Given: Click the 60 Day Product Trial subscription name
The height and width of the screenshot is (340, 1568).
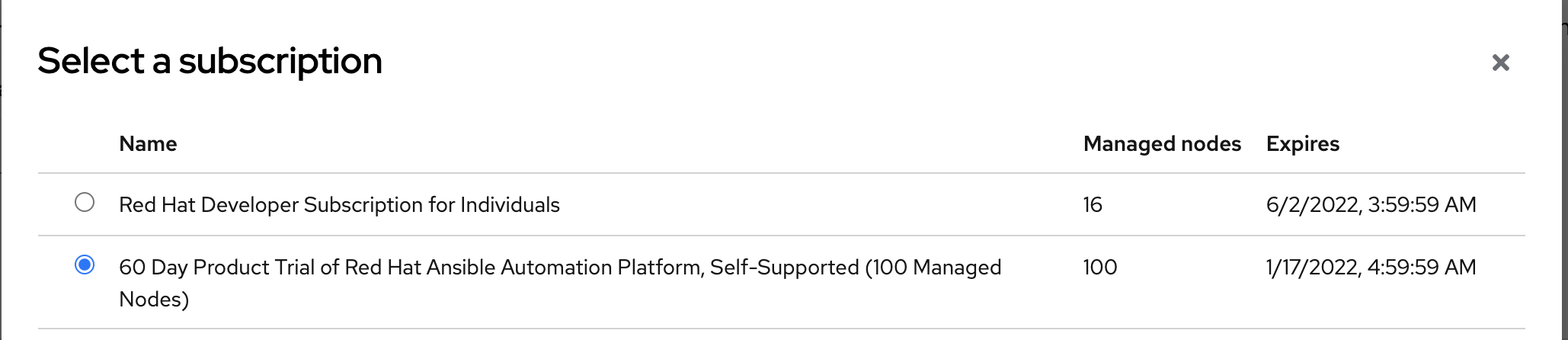Looking at the screenshot, I should [x=559, y=268].
